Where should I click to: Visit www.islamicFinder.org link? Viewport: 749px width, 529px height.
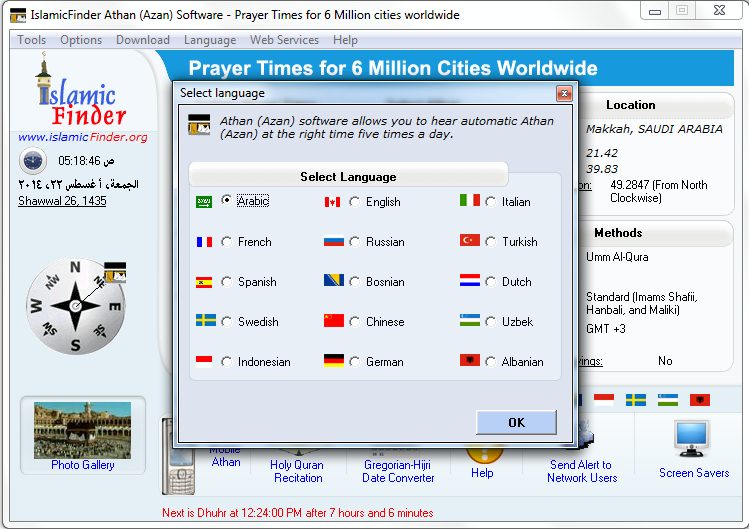[x=83, y=137]
